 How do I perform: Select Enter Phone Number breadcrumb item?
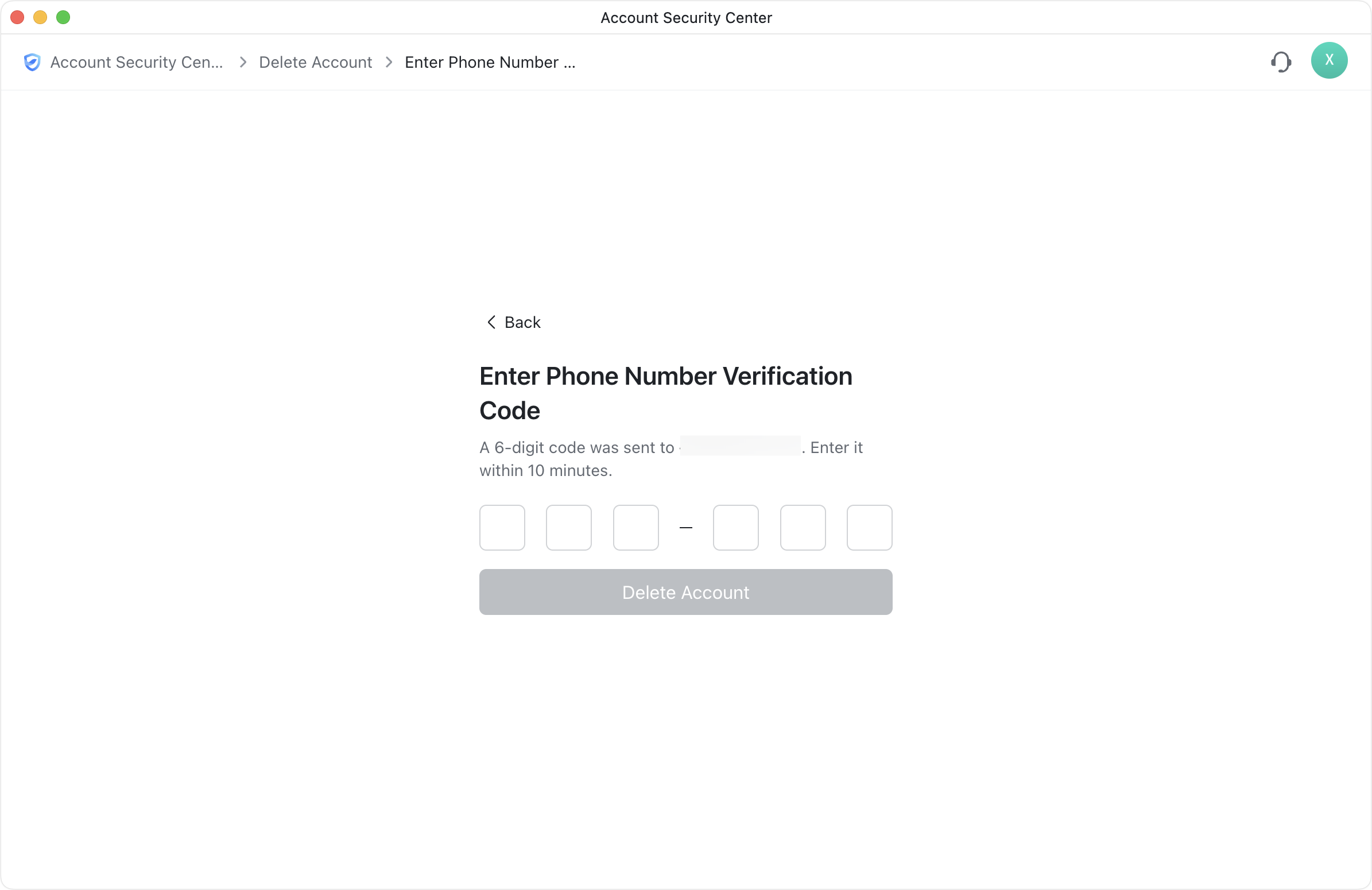(490, 62)
